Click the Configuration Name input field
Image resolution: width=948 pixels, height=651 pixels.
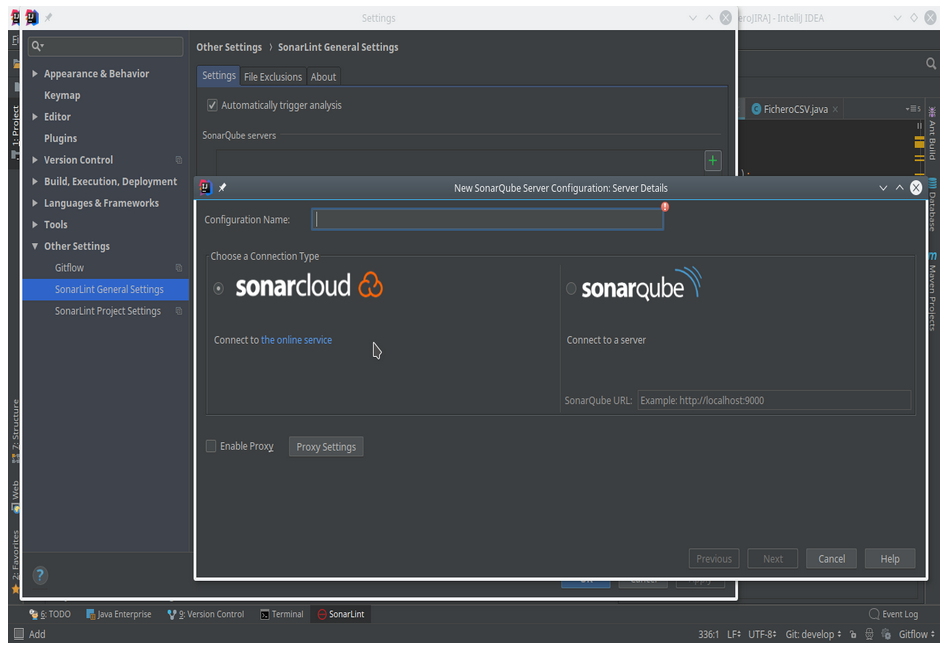[x=487, y=219]
